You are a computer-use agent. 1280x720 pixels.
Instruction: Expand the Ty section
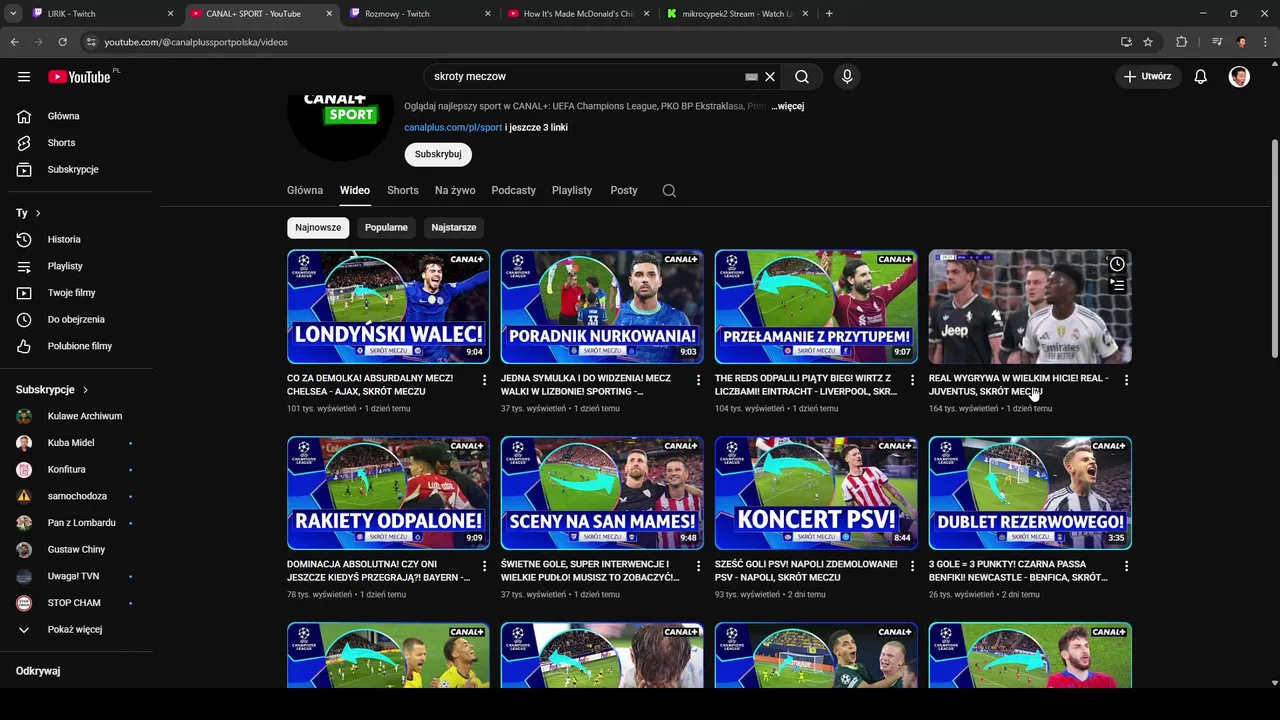28,213
